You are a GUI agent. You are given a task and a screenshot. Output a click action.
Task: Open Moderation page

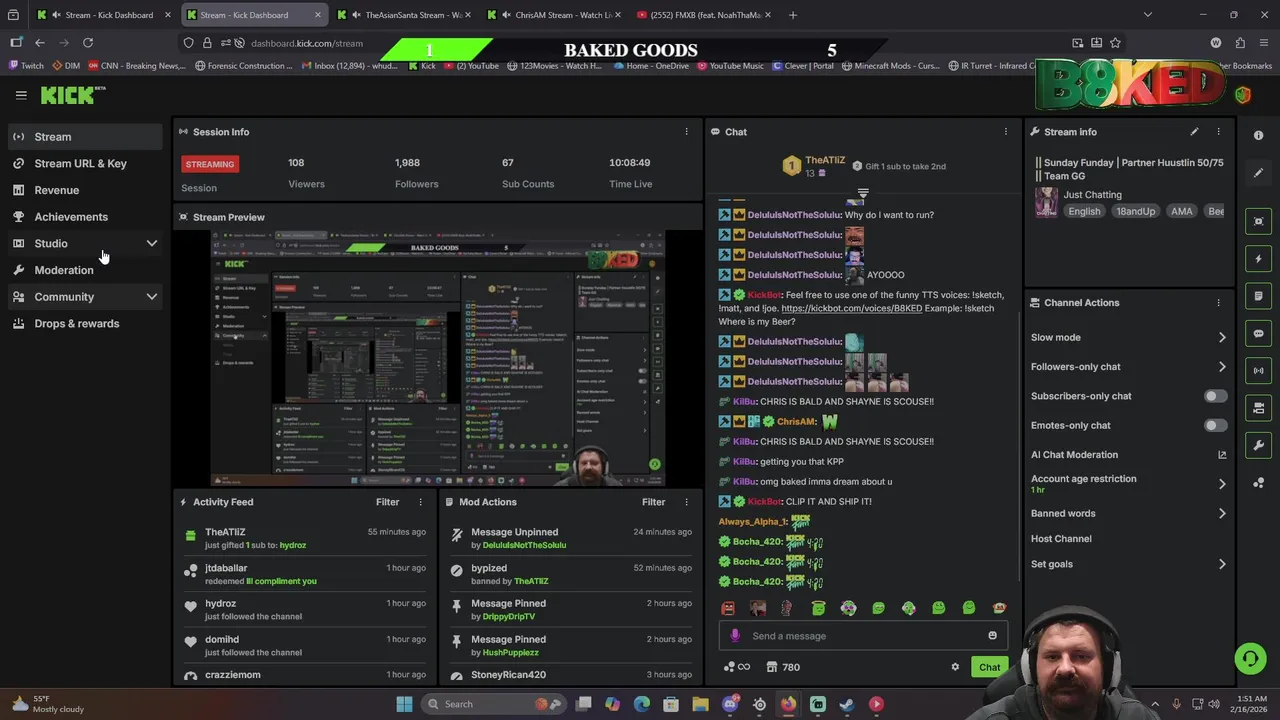tap(86, 270)
